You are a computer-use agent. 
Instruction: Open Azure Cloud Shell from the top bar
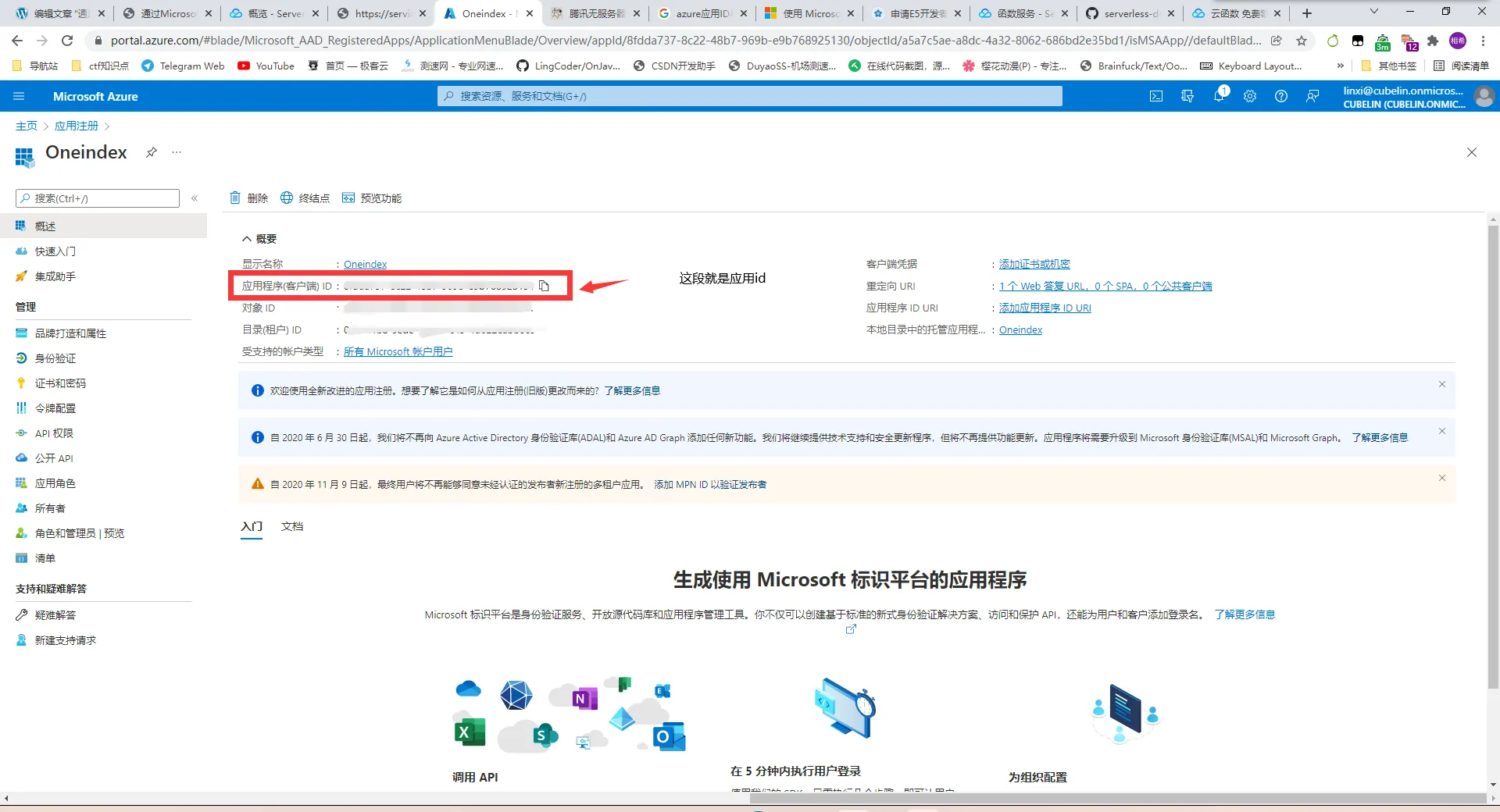[x=1157, y=96]
